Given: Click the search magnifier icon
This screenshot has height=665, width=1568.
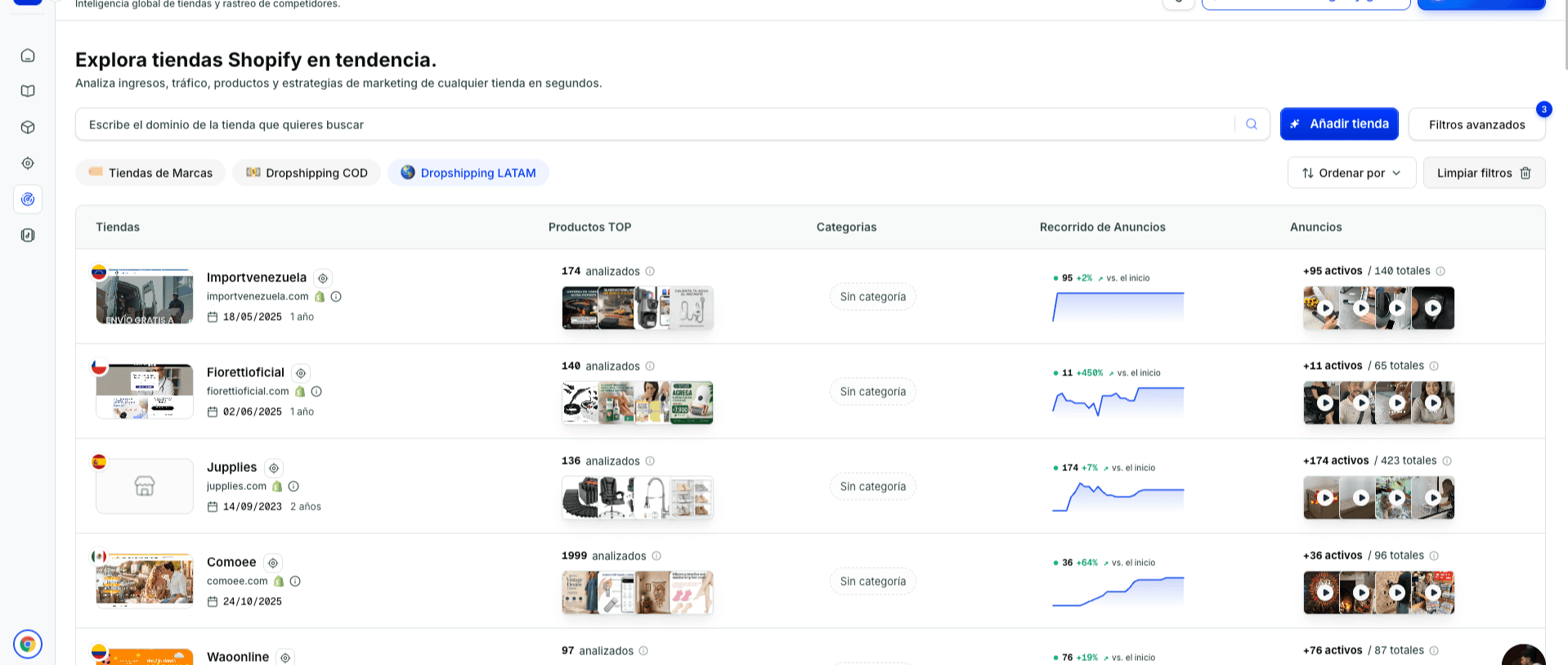Looking at the screenshot, I should [1252, 124].
